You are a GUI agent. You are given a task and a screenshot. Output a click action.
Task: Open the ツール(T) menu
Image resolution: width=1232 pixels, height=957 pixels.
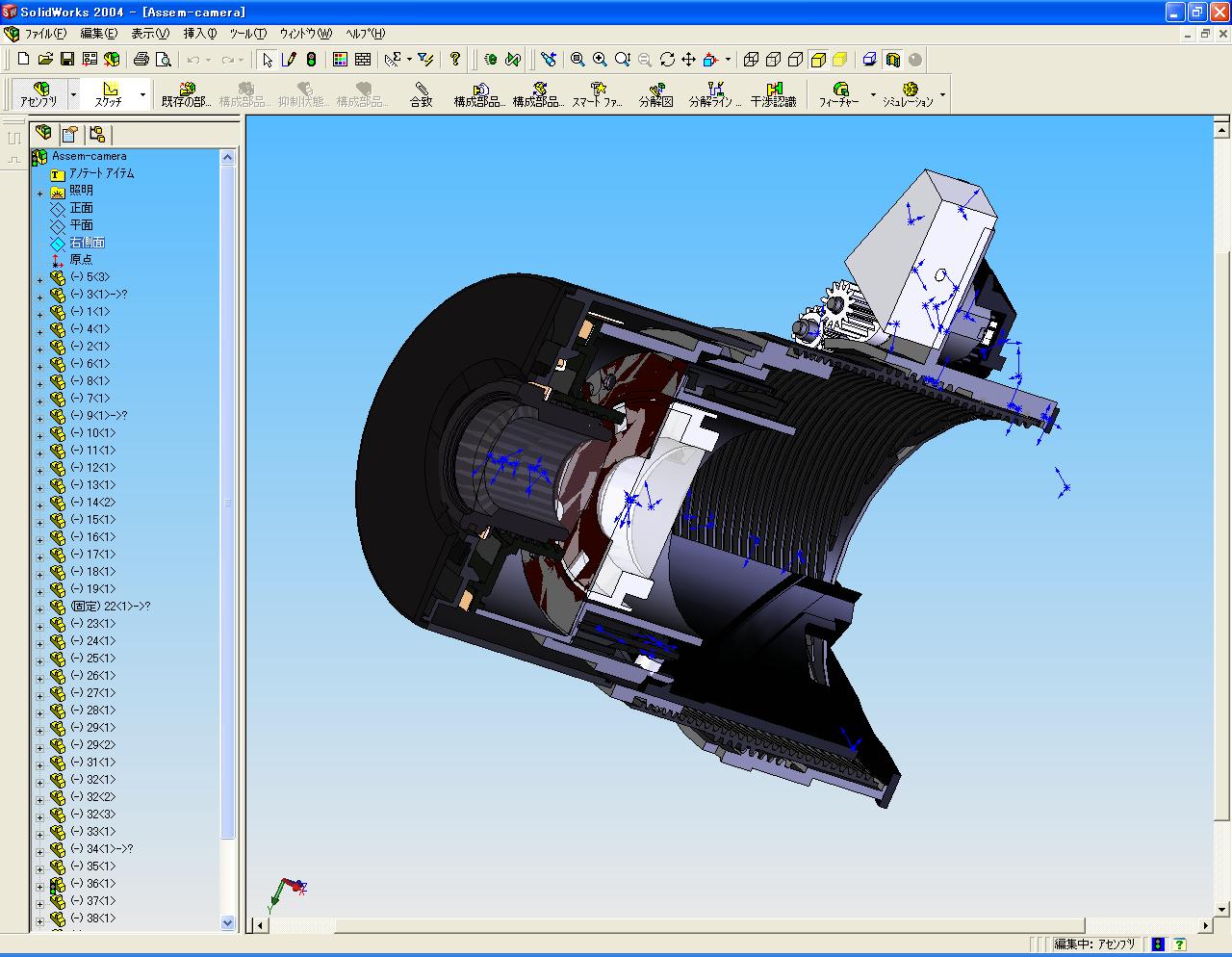point(247,34)
